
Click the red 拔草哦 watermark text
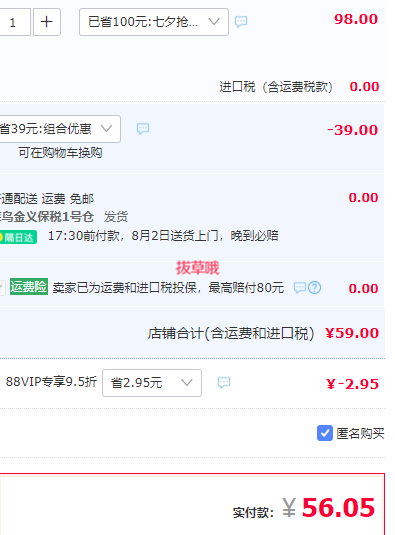pos(198,268)
